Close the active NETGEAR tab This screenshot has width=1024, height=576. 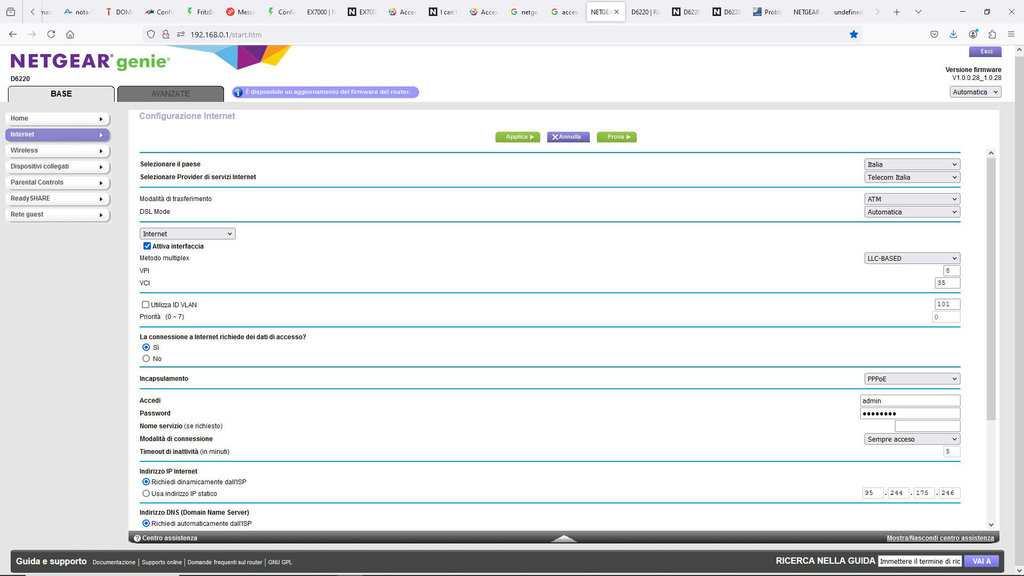pyautogui.click(x=616, y=12)
